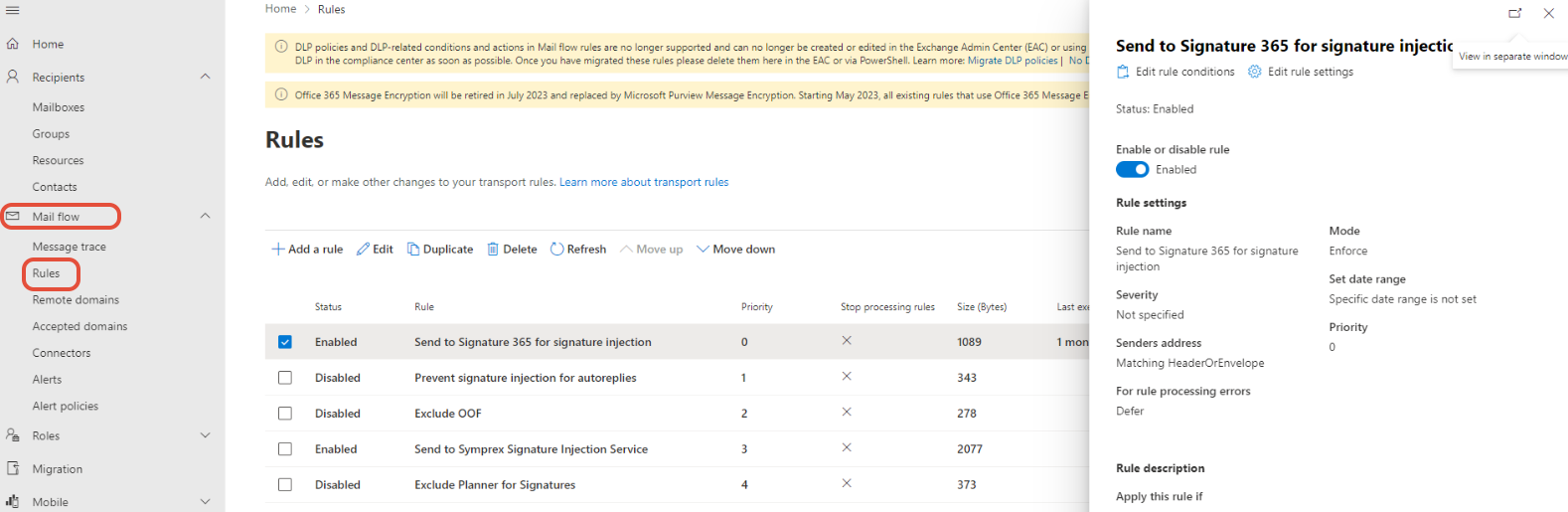Image resolution: width=1568 pixels, height=512 pixels.
Task: Open Resources in the sidebar
Action: coord(58,160)
